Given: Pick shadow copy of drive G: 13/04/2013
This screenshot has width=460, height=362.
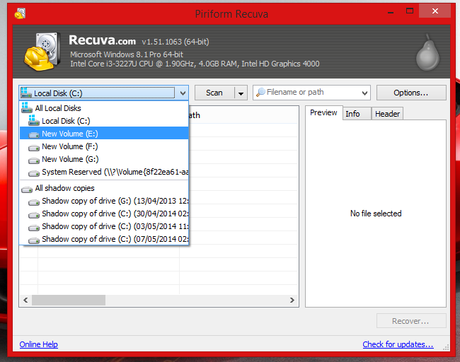Looking at the screenshot, I should 104,201.
